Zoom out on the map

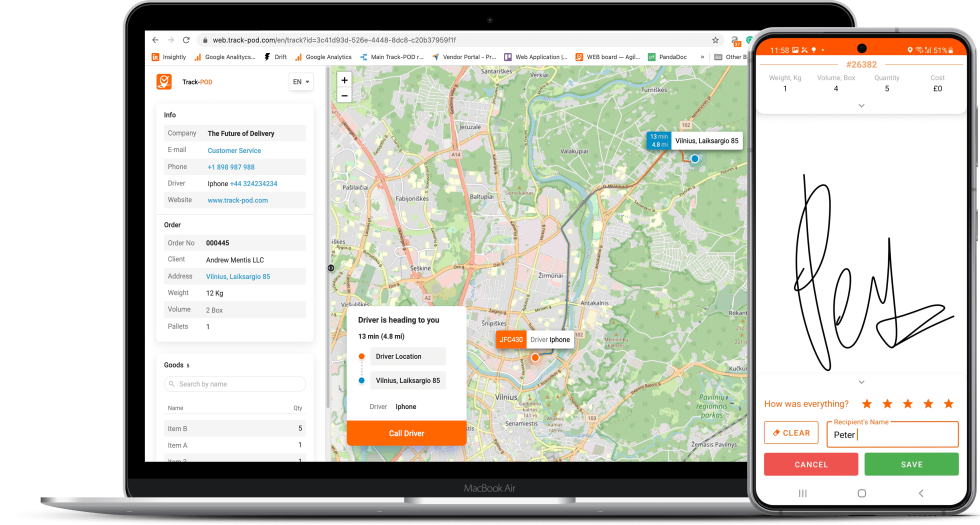pos(344,95)
